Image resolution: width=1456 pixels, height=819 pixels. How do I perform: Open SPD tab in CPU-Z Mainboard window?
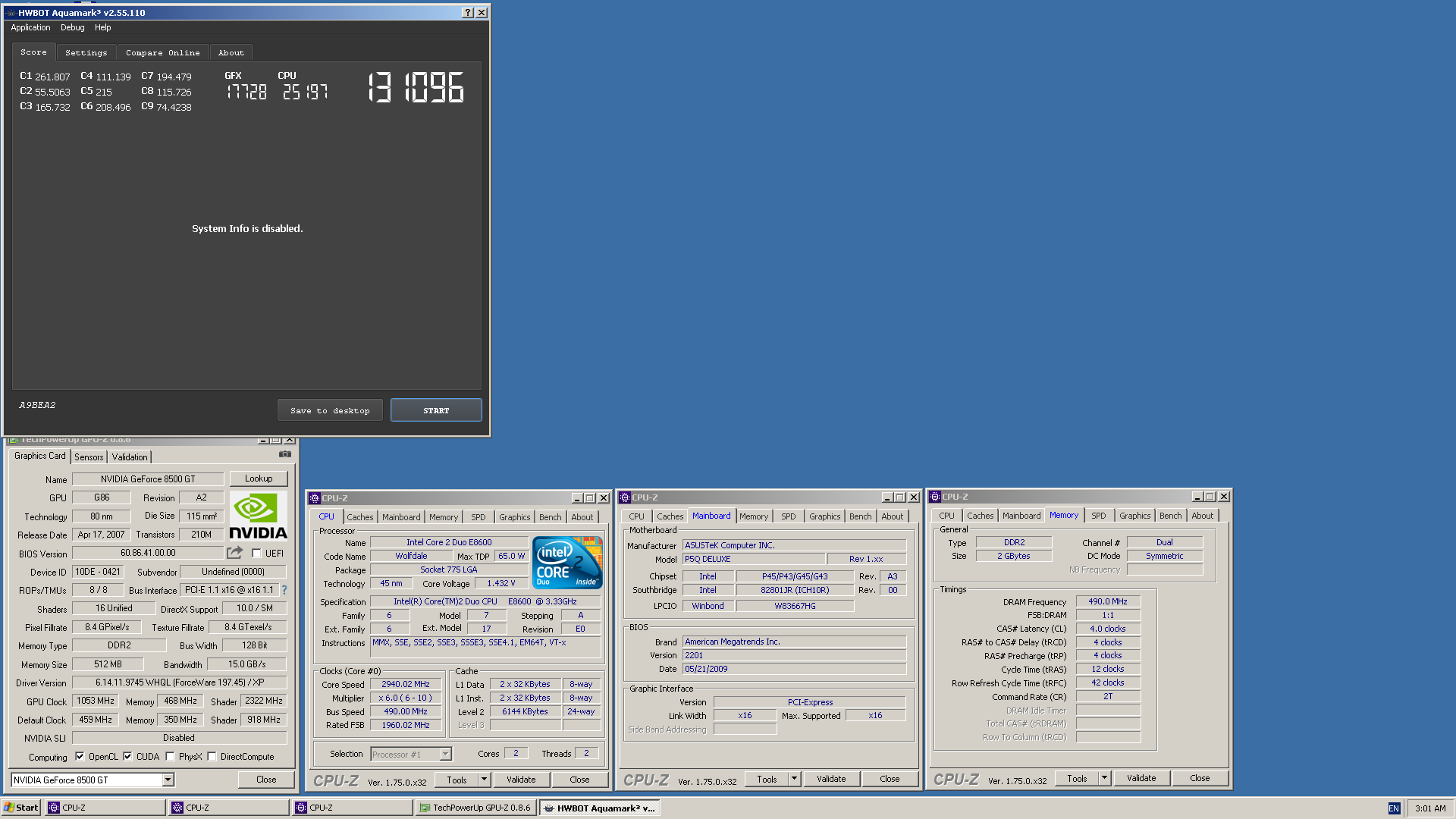pyautogui.click(x=789, y=516)
